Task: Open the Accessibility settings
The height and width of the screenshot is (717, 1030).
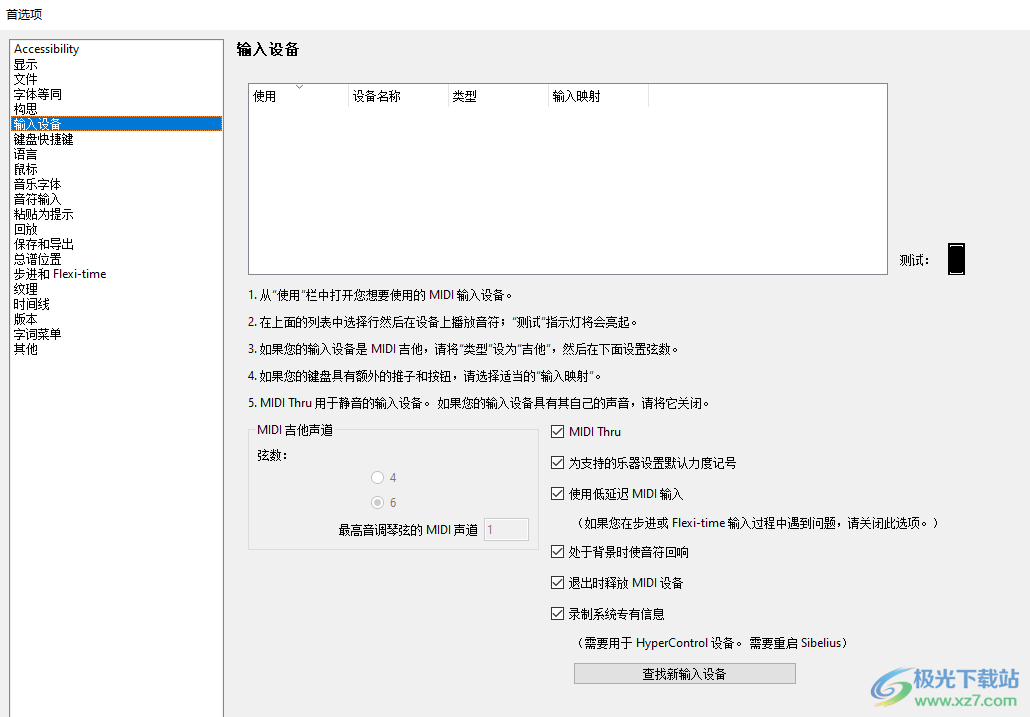Action: click(x=48, y=48)
